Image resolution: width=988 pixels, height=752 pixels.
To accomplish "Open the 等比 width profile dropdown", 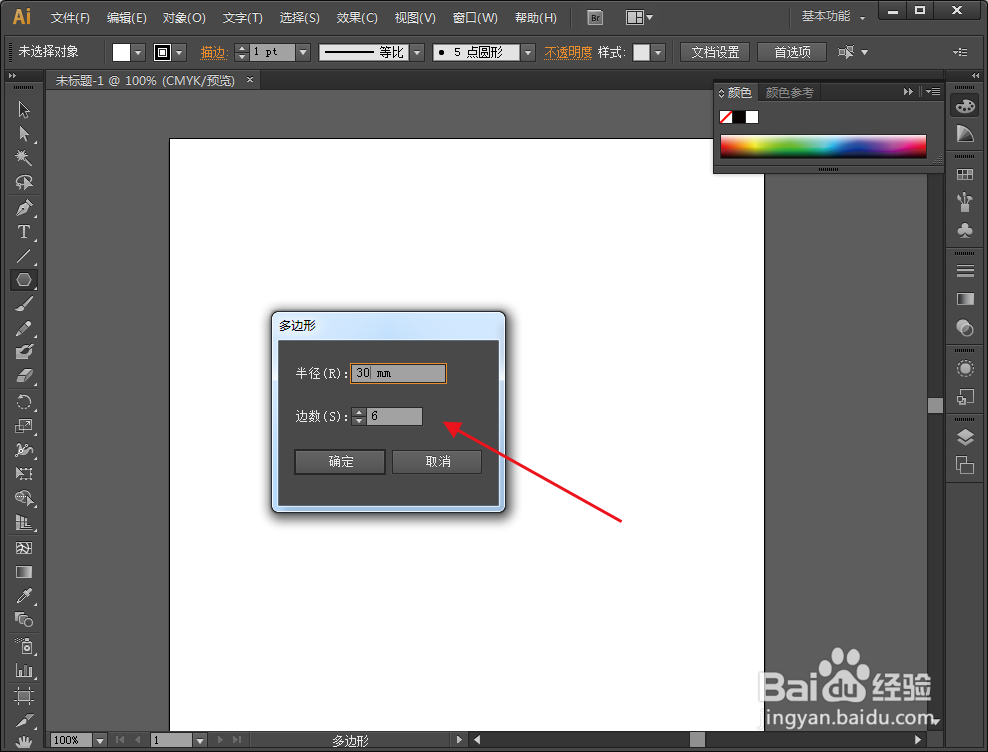I will (417, 52).
